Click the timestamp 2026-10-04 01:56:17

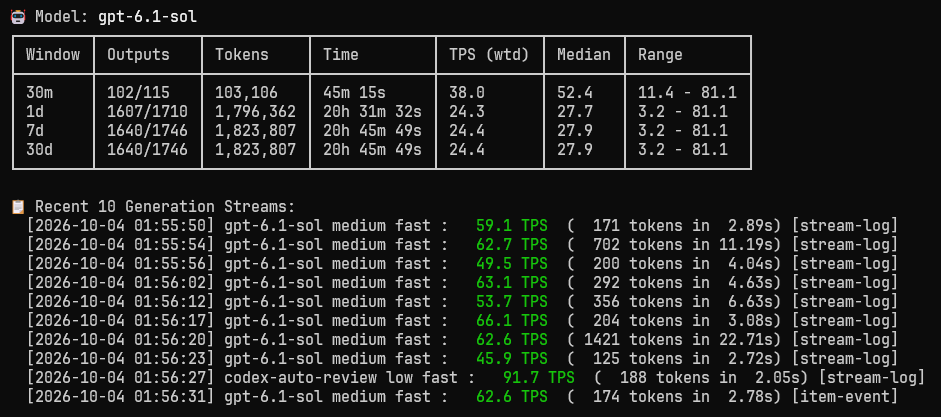(x=121, y=320)
